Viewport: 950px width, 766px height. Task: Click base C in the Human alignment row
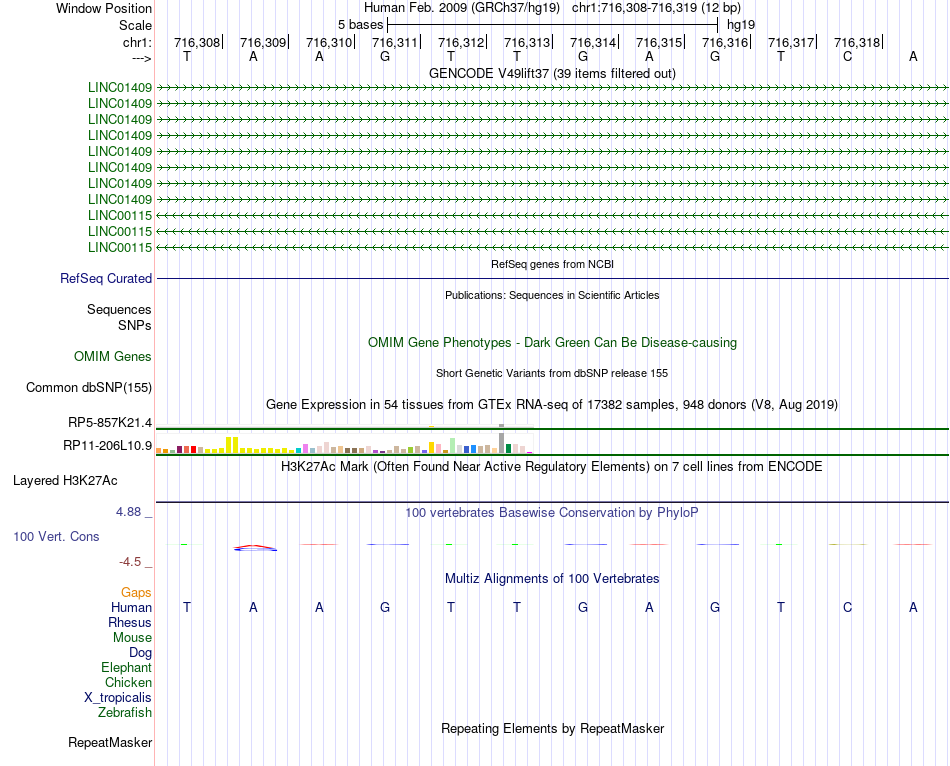tap(847, 607)
